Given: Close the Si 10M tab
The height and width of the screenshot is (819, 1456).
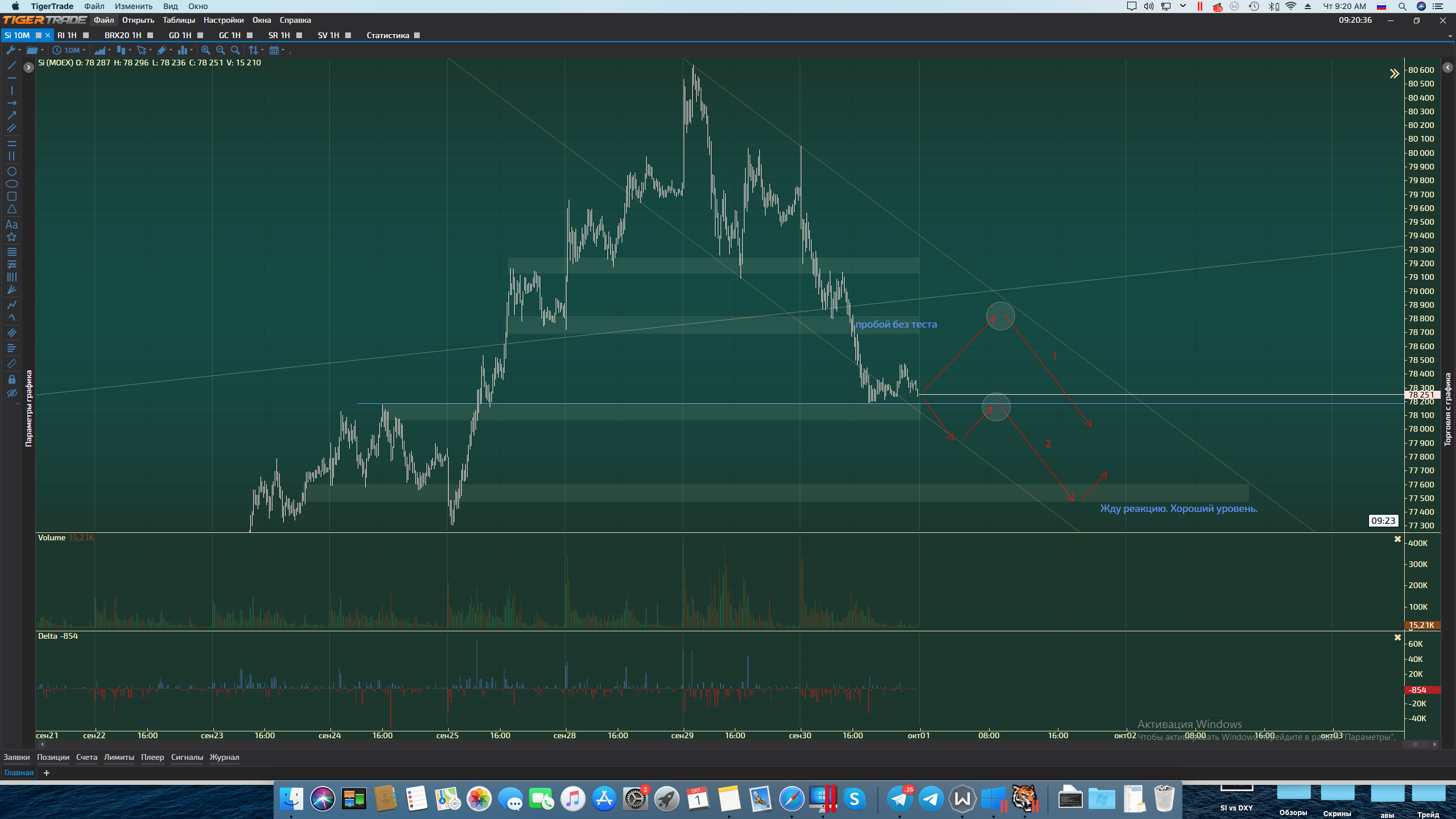Looking at the screenshot, I should pyautogui.click(x=48, y=35).
